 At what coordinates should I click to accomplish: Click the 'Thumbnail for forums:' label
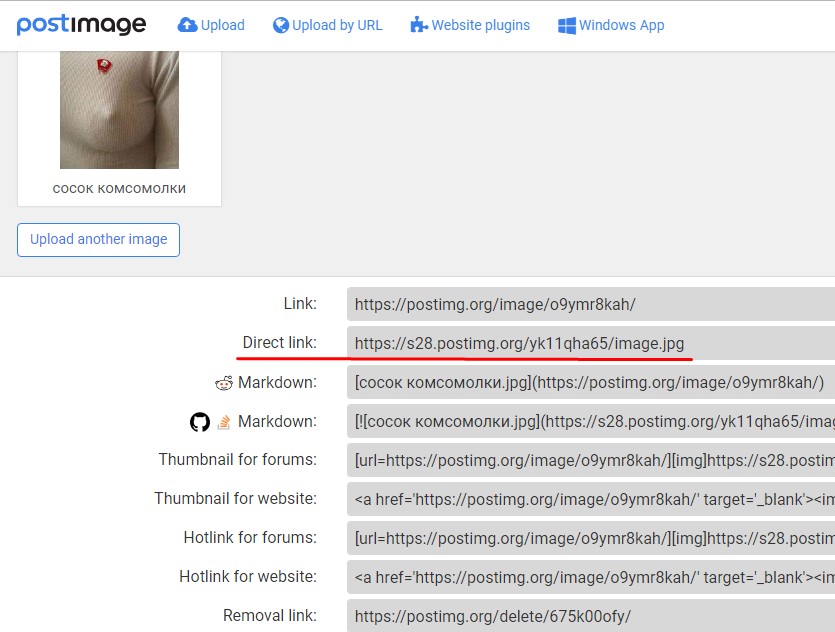pos(238,459)
